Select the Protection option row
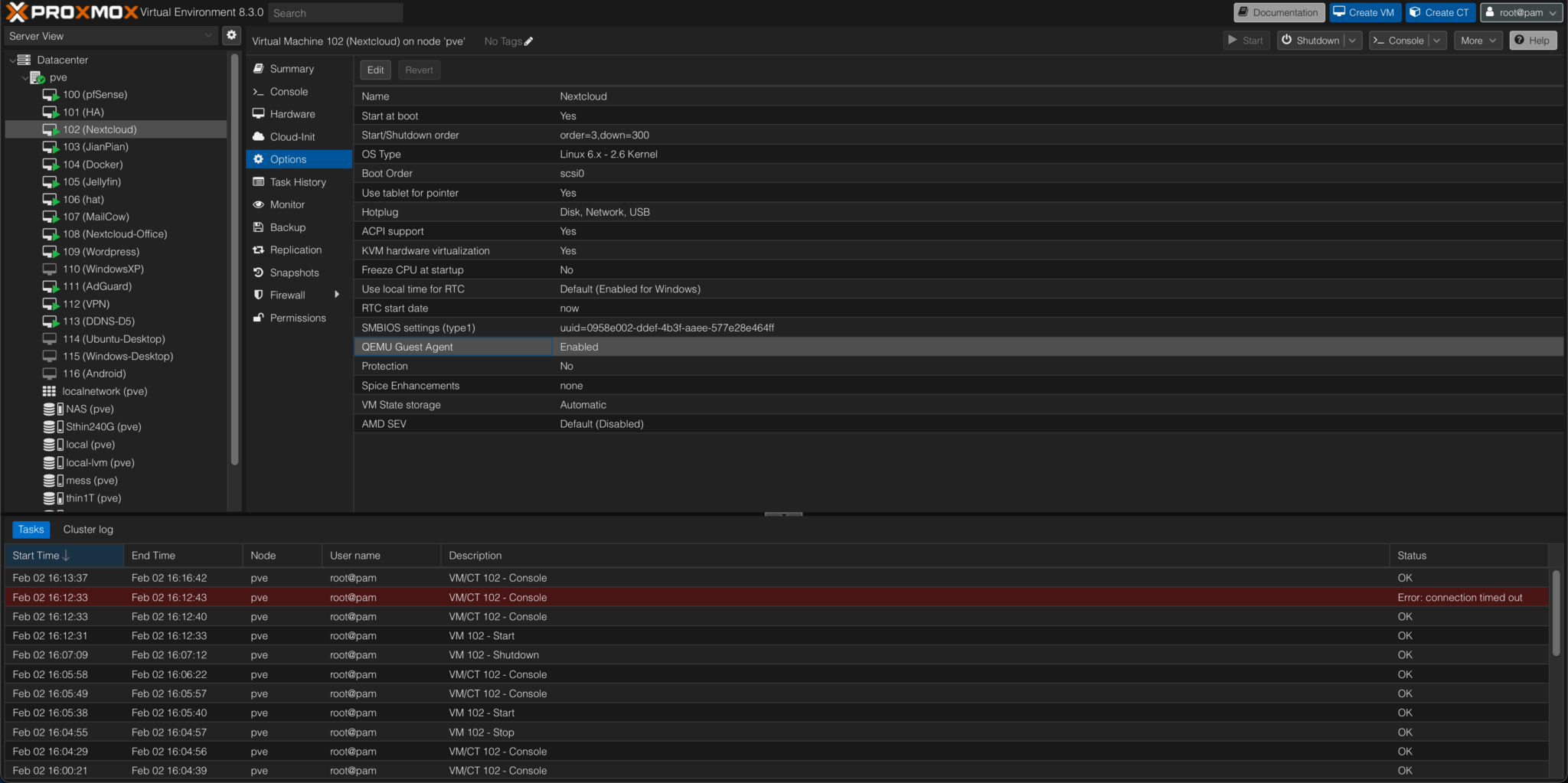Viewport: 1568px width, 783px height. (x=959, y=367)
